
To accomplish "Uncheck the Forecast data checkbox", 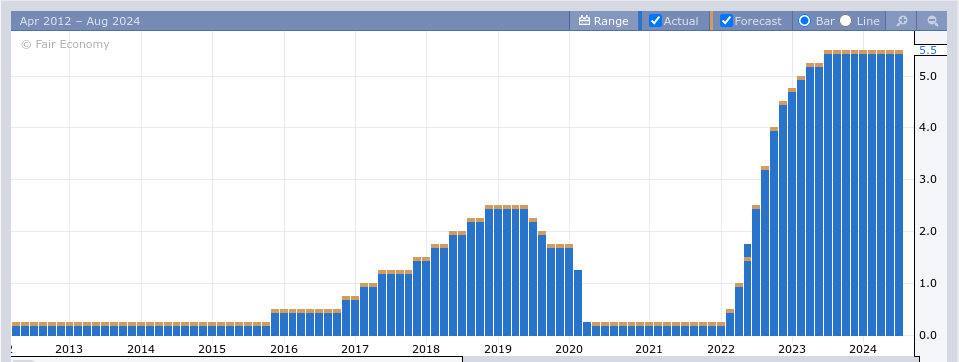I will coord(726,21).
